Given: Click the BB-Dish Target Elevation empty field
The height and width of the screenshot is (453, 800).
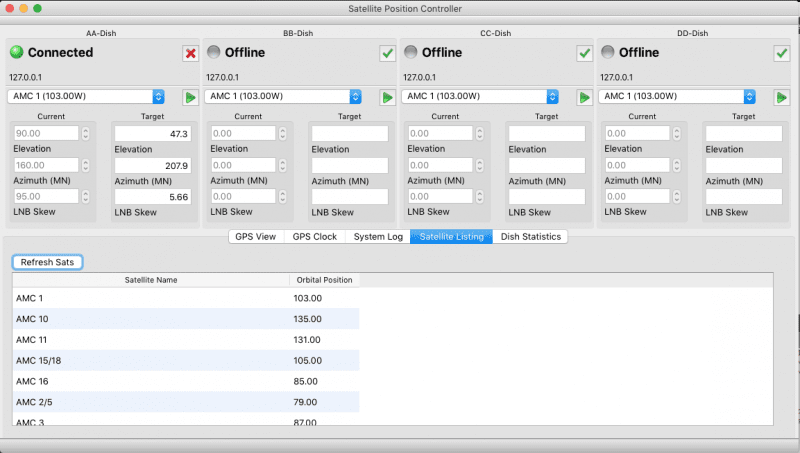Looking at the screenshot, I should pyautogui.click(x=350, y=134).
